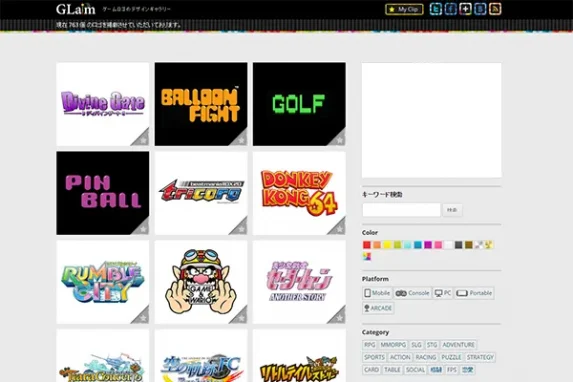The width and height of the screenshot is (573, 382).
Task: Clip Pinball with its star corner
Action: pos(143,228)
